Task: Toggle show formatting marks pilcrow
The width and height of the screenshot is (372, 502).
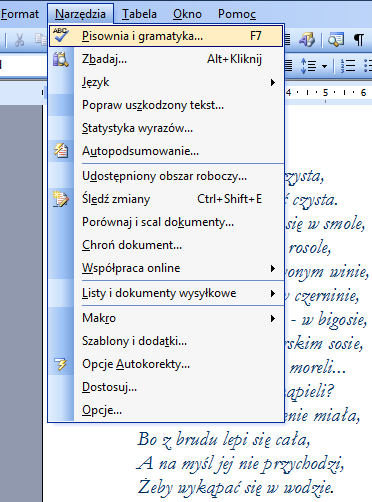Action: (359, 40)
